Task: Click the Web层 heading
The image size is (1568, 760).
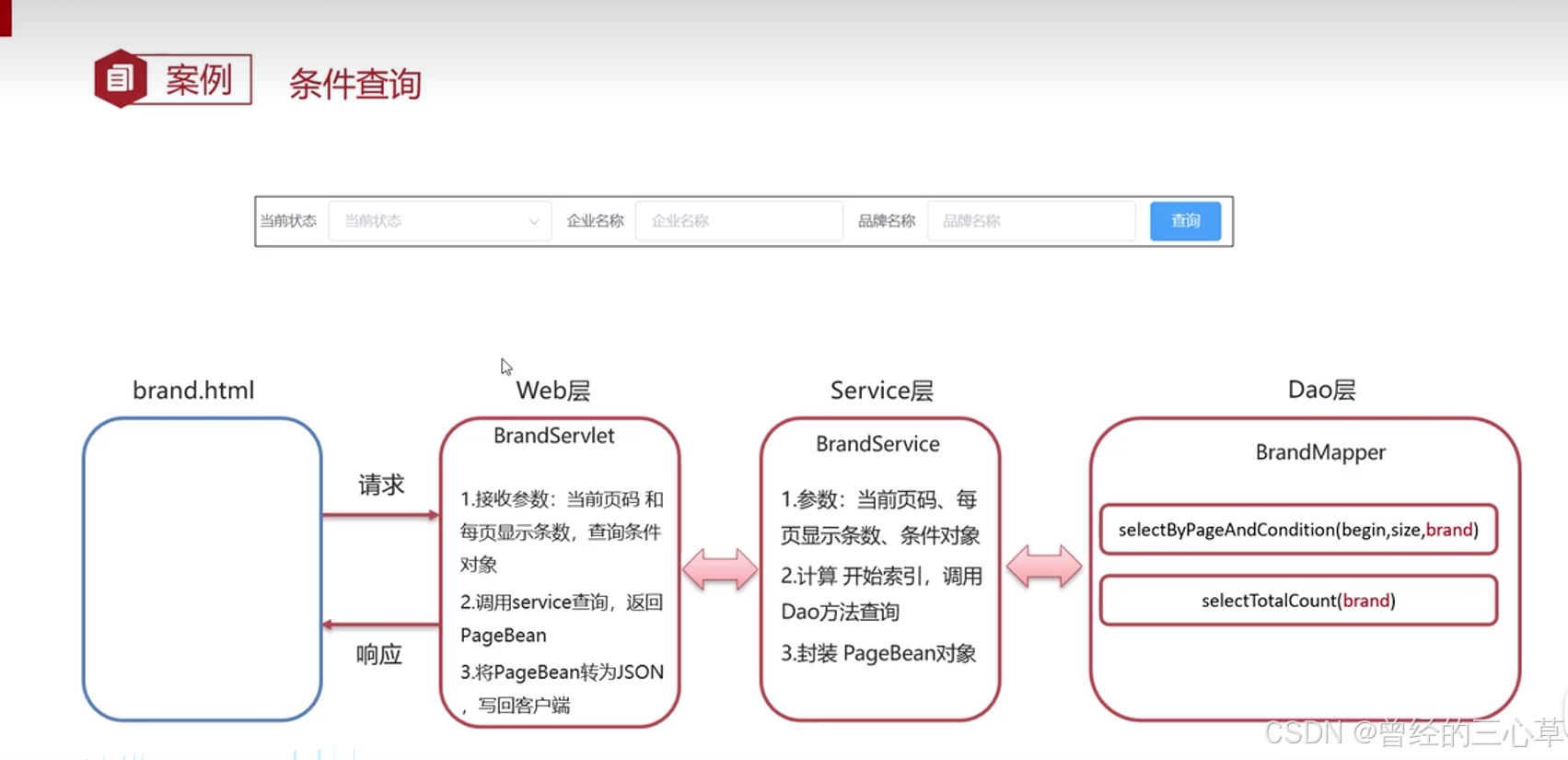Action: coord(552,391)
